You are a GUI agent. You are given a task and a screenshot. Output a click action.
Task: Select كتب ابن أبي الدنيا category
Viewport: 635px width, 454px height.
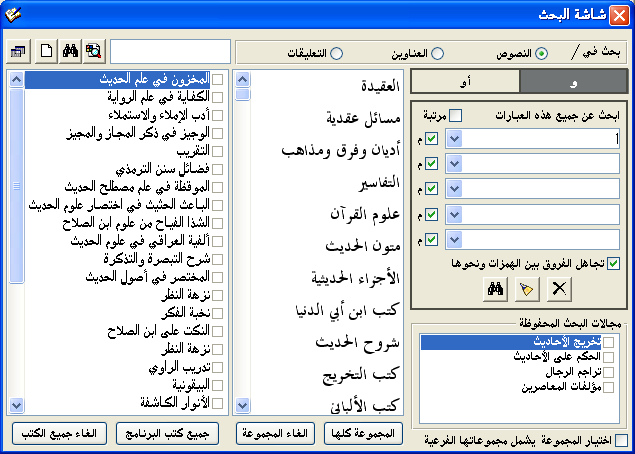[347, 310]
